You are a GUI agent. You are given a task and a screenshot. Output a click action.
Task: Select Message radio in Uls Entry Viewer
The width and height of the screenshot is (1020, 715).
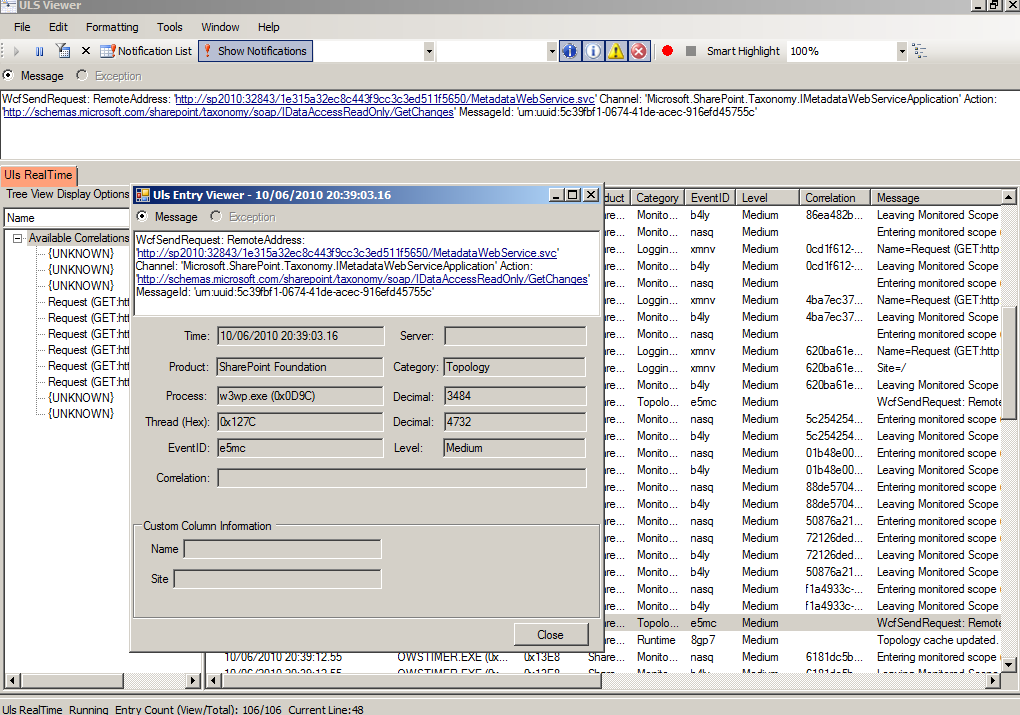click(x=142, y=217)
